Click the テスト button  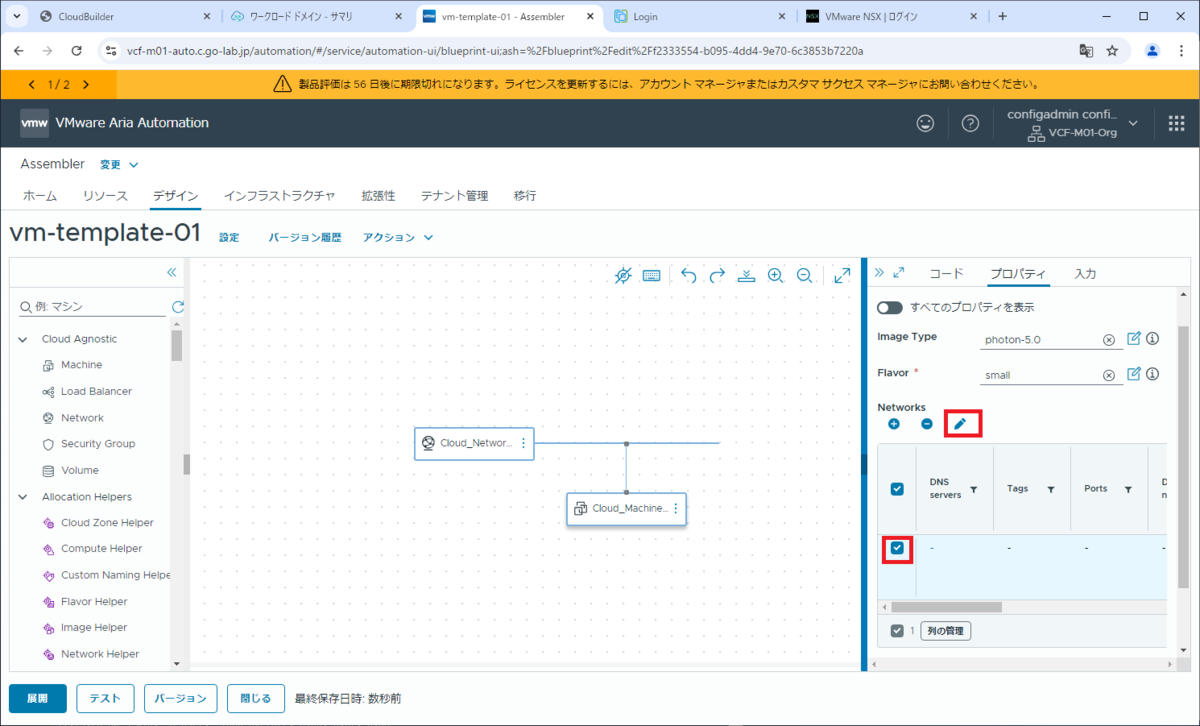tap(105, 698)
